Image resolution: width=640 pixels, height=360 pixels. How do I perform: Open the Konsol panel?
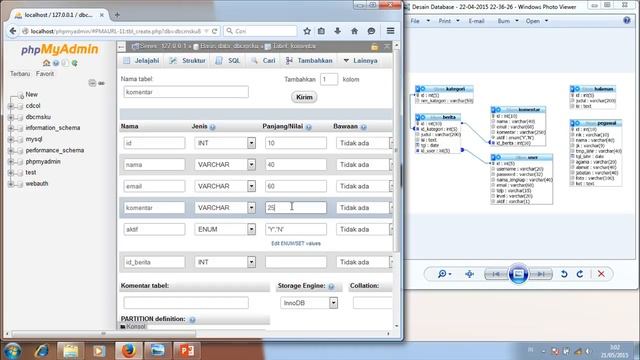(x=133, y=327)
